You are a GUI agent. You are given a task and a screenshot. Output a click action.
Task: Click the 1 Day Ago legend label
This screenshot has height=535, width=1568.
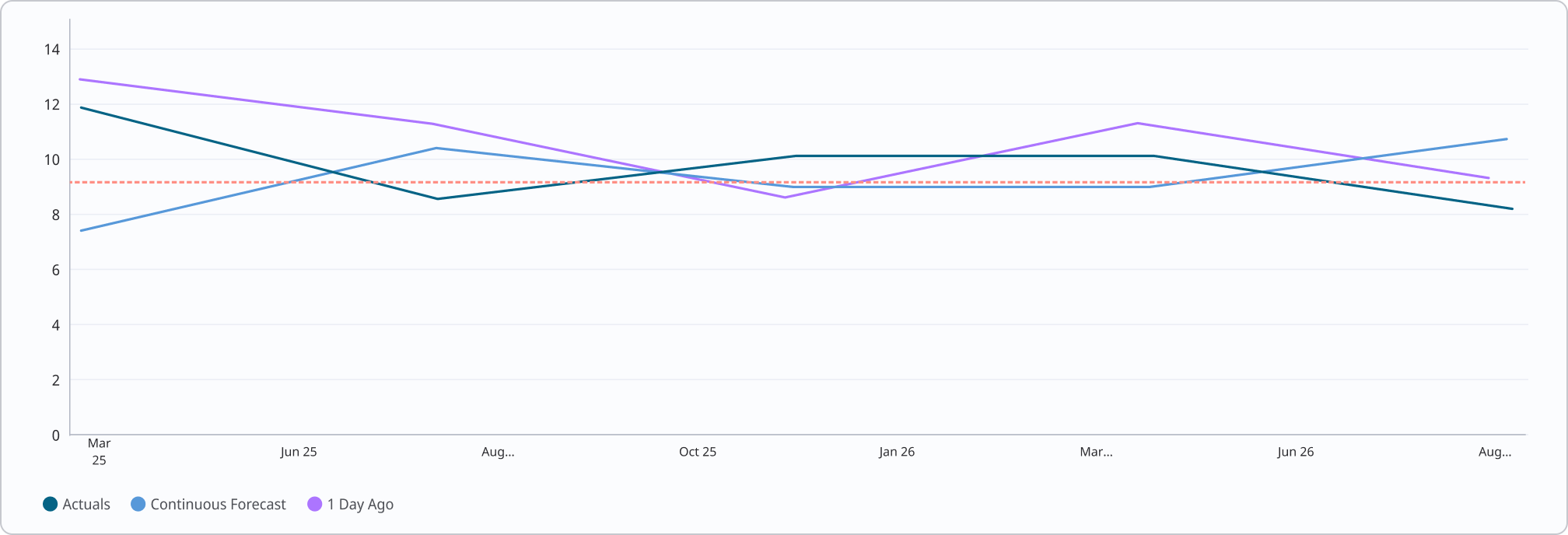click(360, 505)
